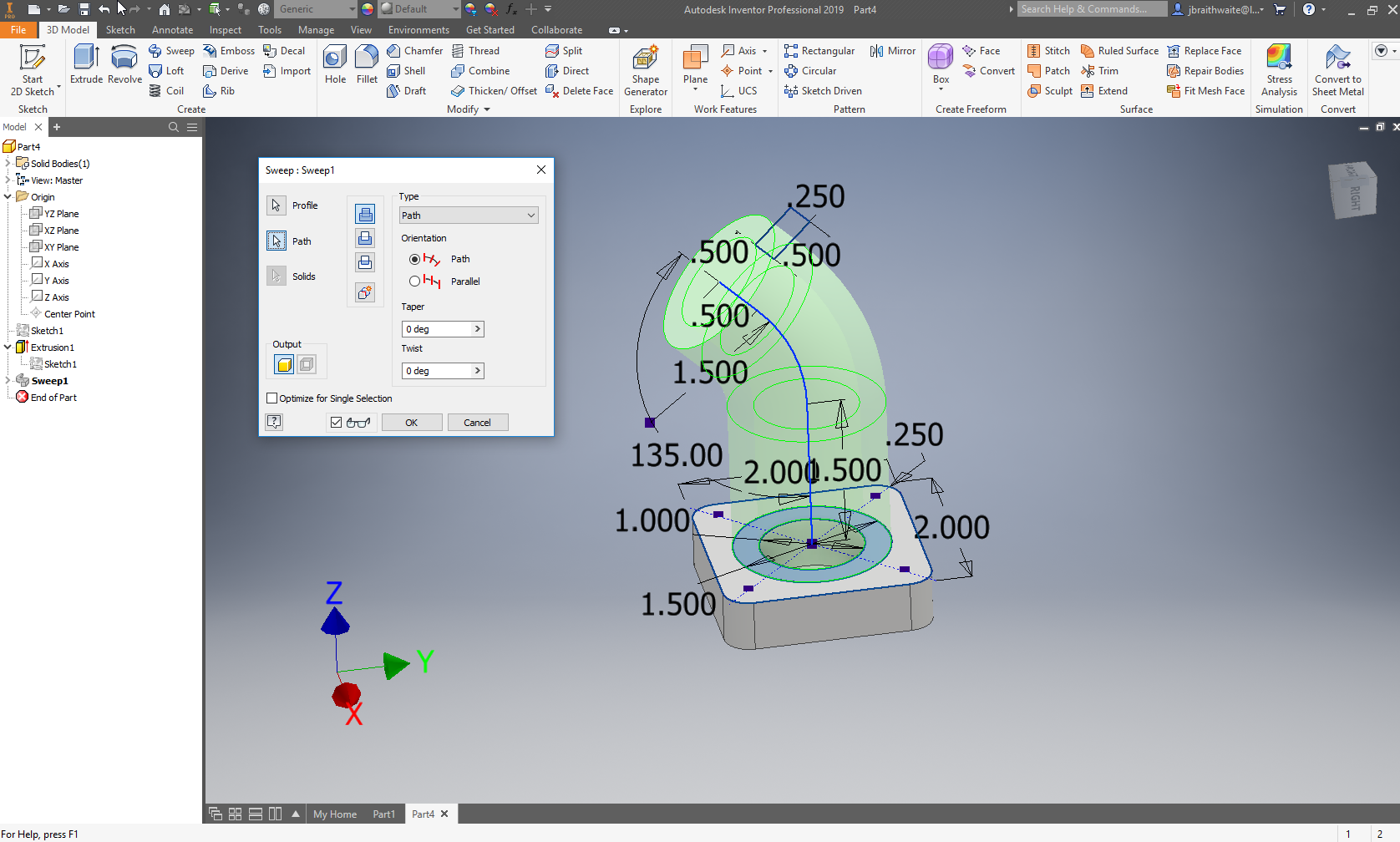Run Stress Analysis simulation
The height and width of the screenshot is (842, 1400).
point(1279,71)
